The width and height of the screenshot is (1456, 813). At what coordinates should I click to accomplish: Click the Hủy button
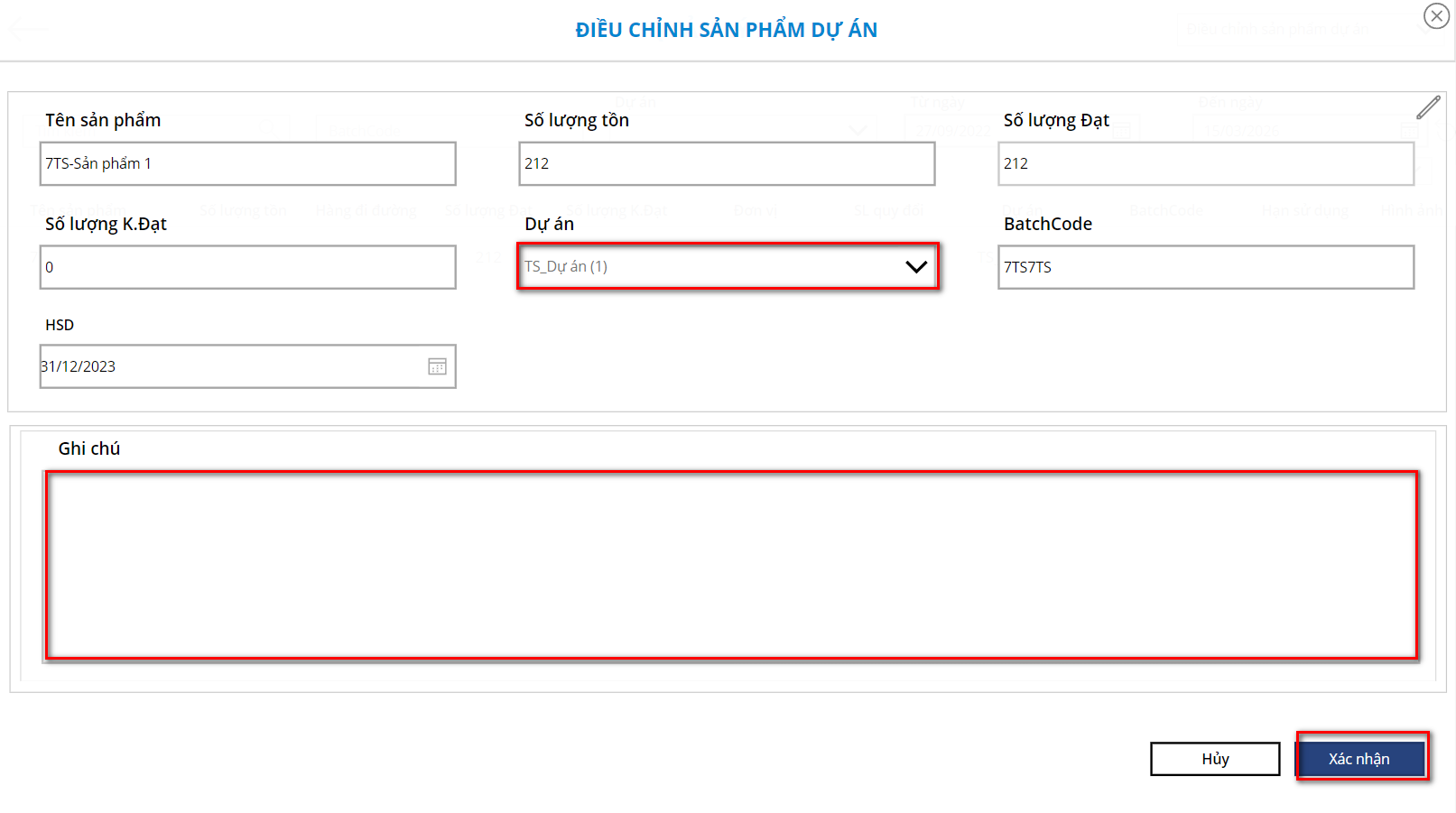point(1215,759)
